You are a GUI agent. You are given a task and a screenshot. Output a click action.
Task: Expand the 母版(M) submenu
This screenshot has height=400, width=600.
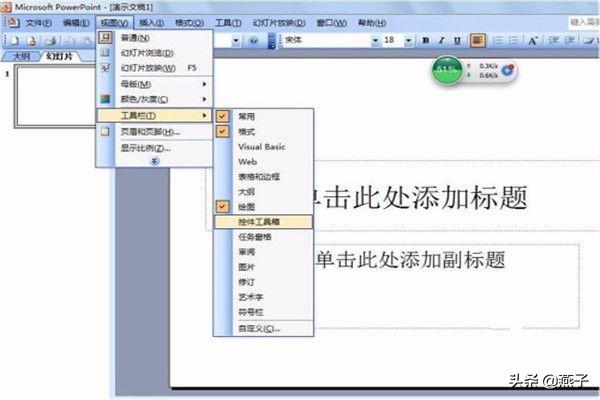[154, 84]
